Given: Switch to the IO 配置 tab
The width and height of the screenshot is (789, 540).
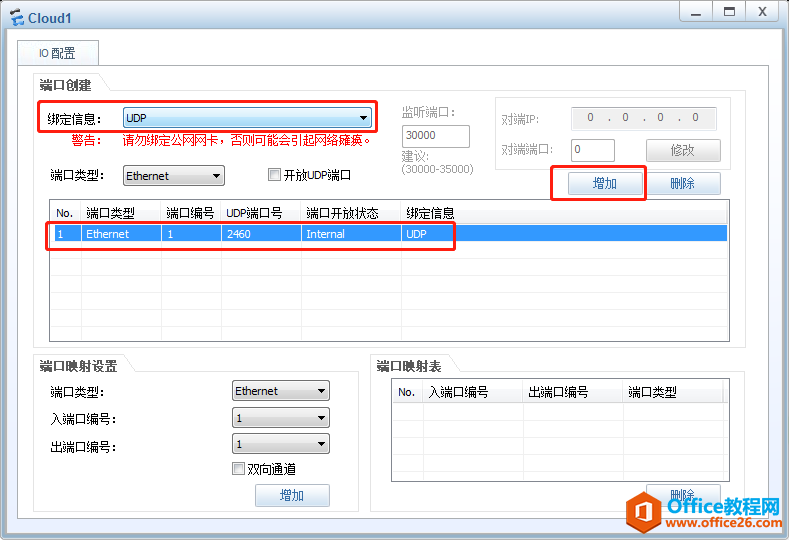Looking at the screenshot, I should click(58, 53).
